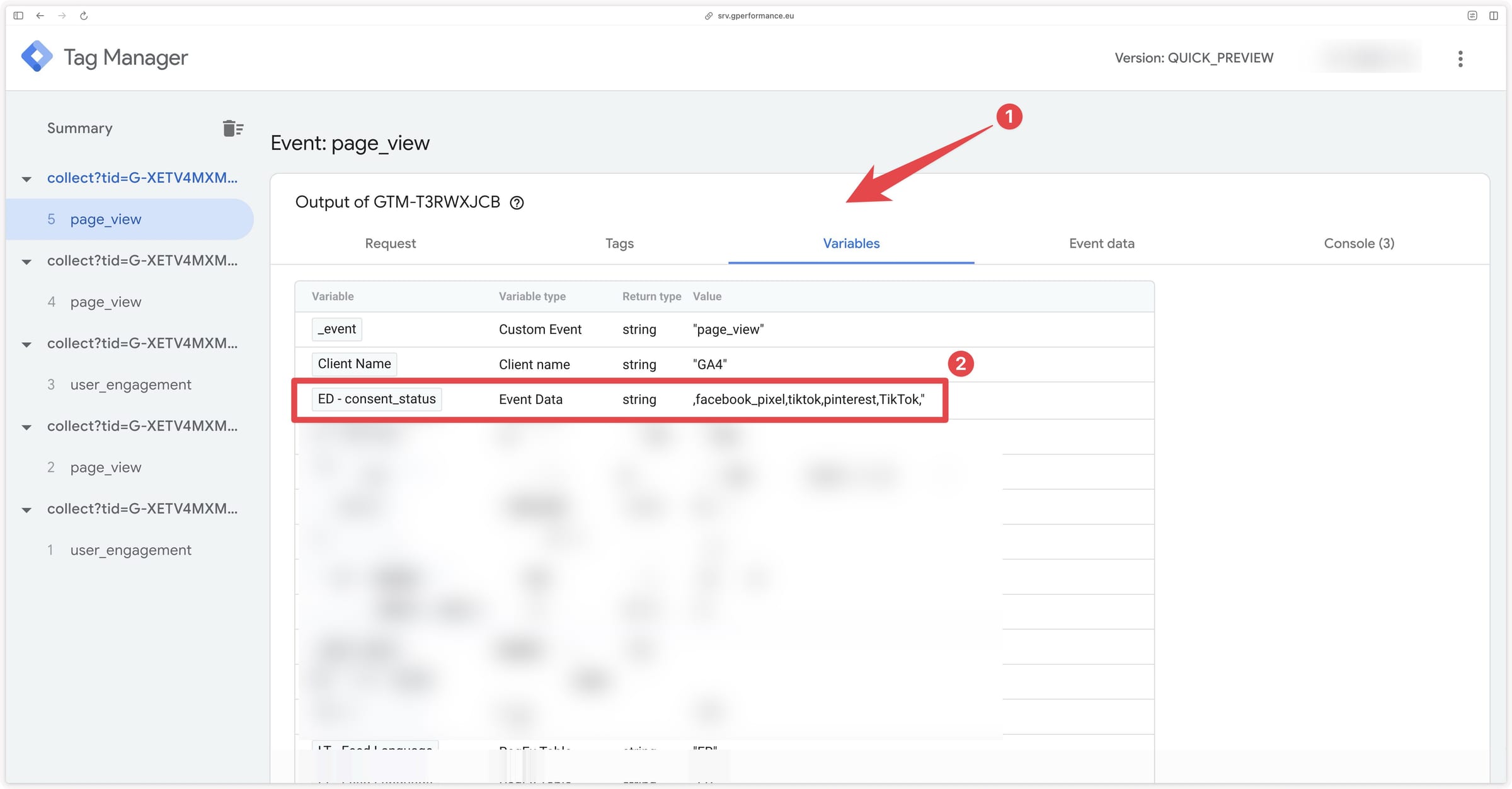
Task: Click the "page_view" value cell
Action: (728, 330)
